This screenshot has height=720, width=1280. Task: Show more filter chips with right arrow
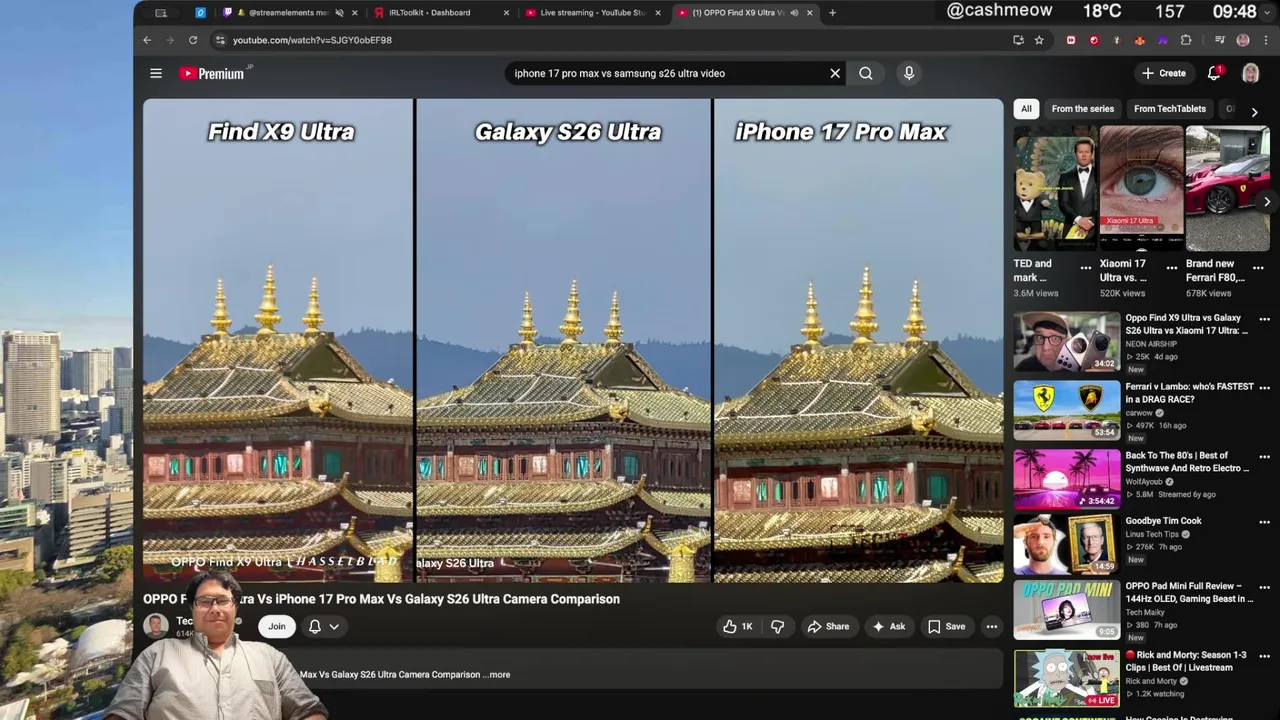click(x=1254, y=112)
